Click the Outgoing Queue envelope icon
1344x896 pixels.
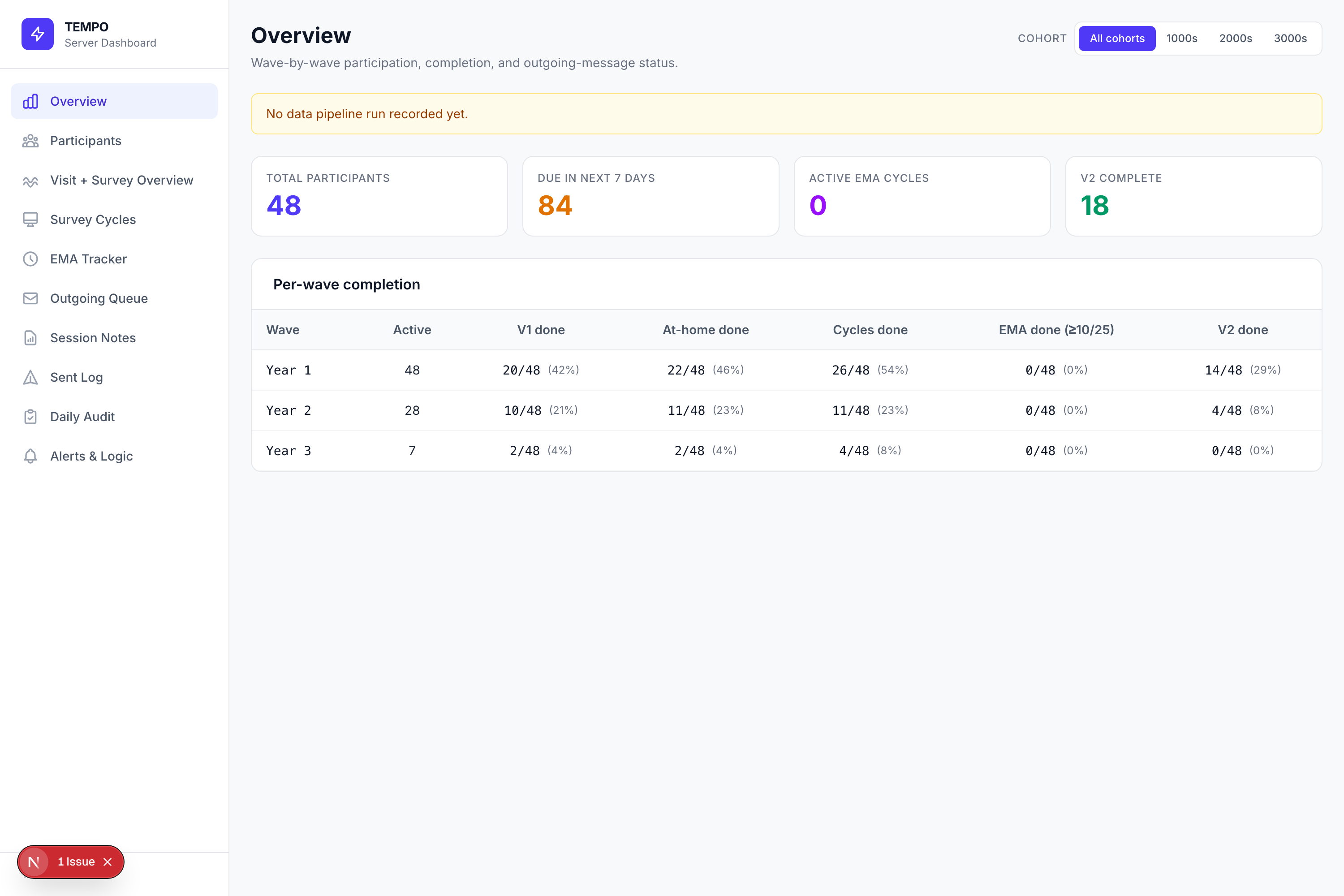[30, 299]
